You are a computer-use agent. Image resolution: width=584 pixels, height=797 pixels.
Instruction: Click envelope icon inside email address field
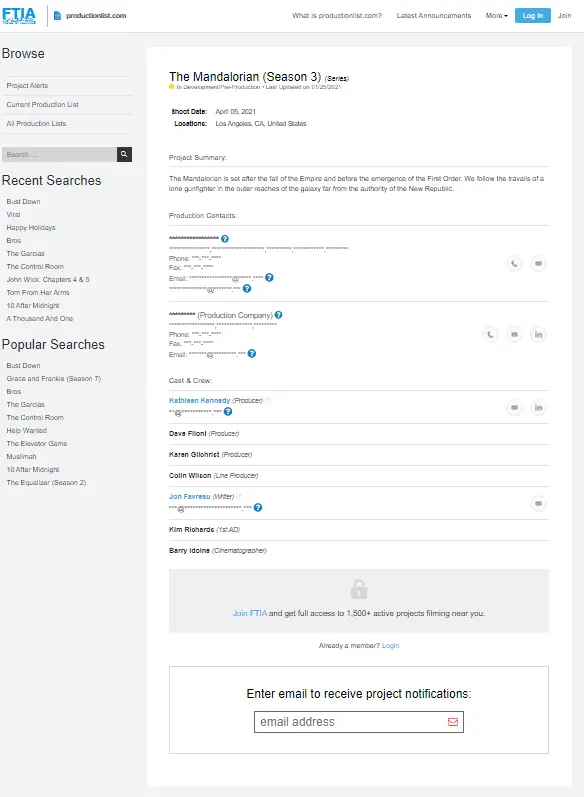[453, 722]
